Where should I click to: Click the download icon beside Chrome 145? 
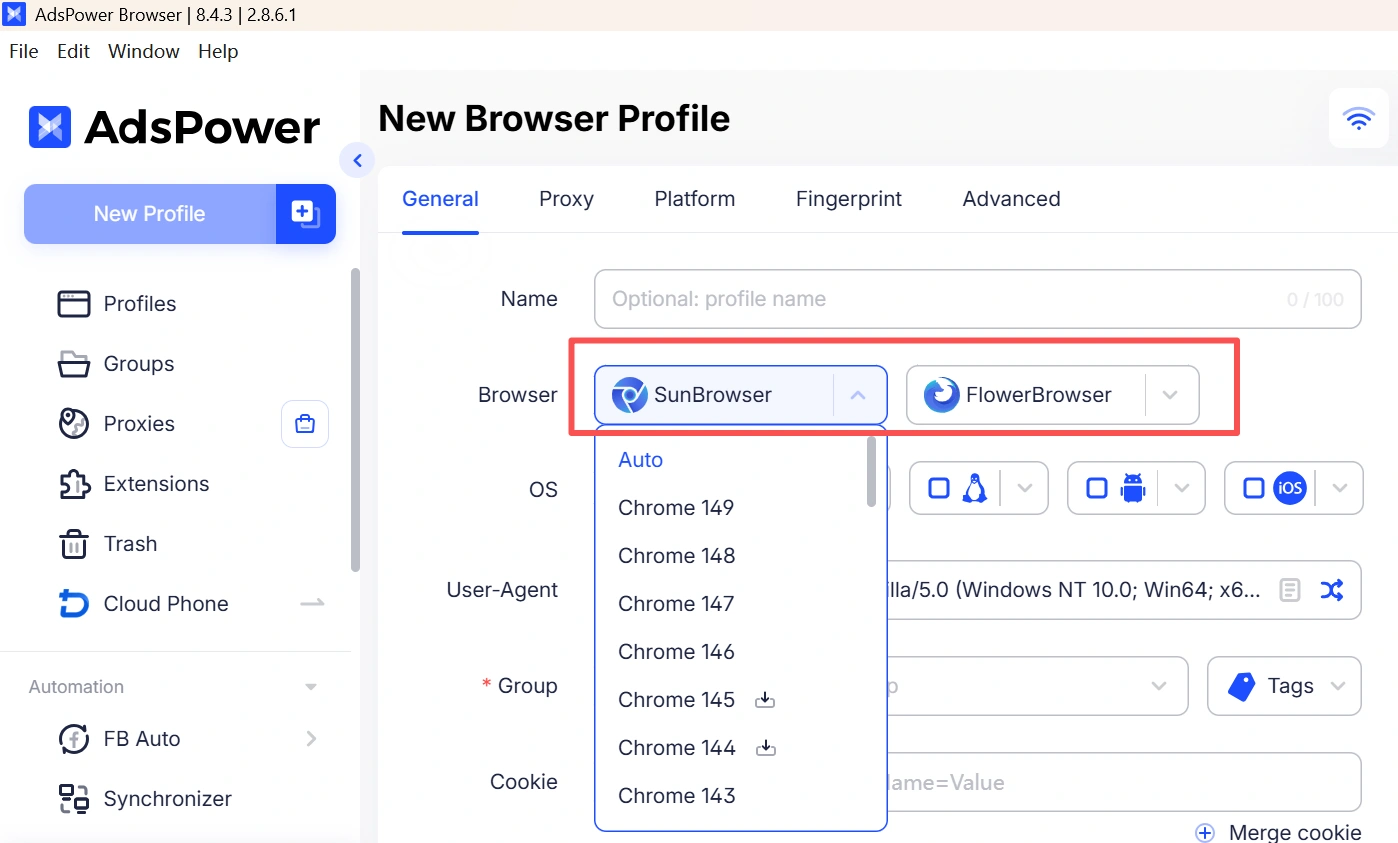[x=765, y=700]
